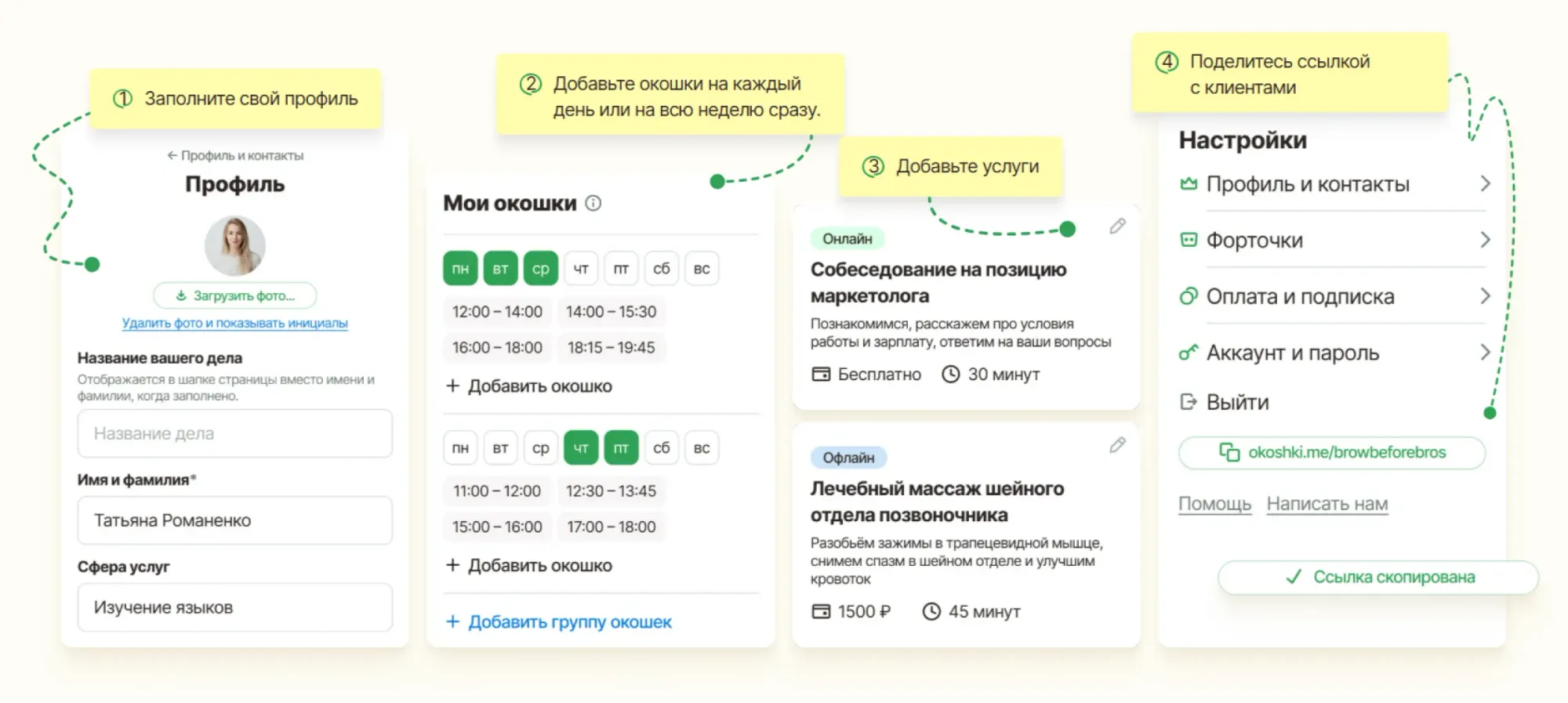The height and width of the screenshot is (703, 1568).
Task: Click the Загрузить фото button
Action: 235,295
